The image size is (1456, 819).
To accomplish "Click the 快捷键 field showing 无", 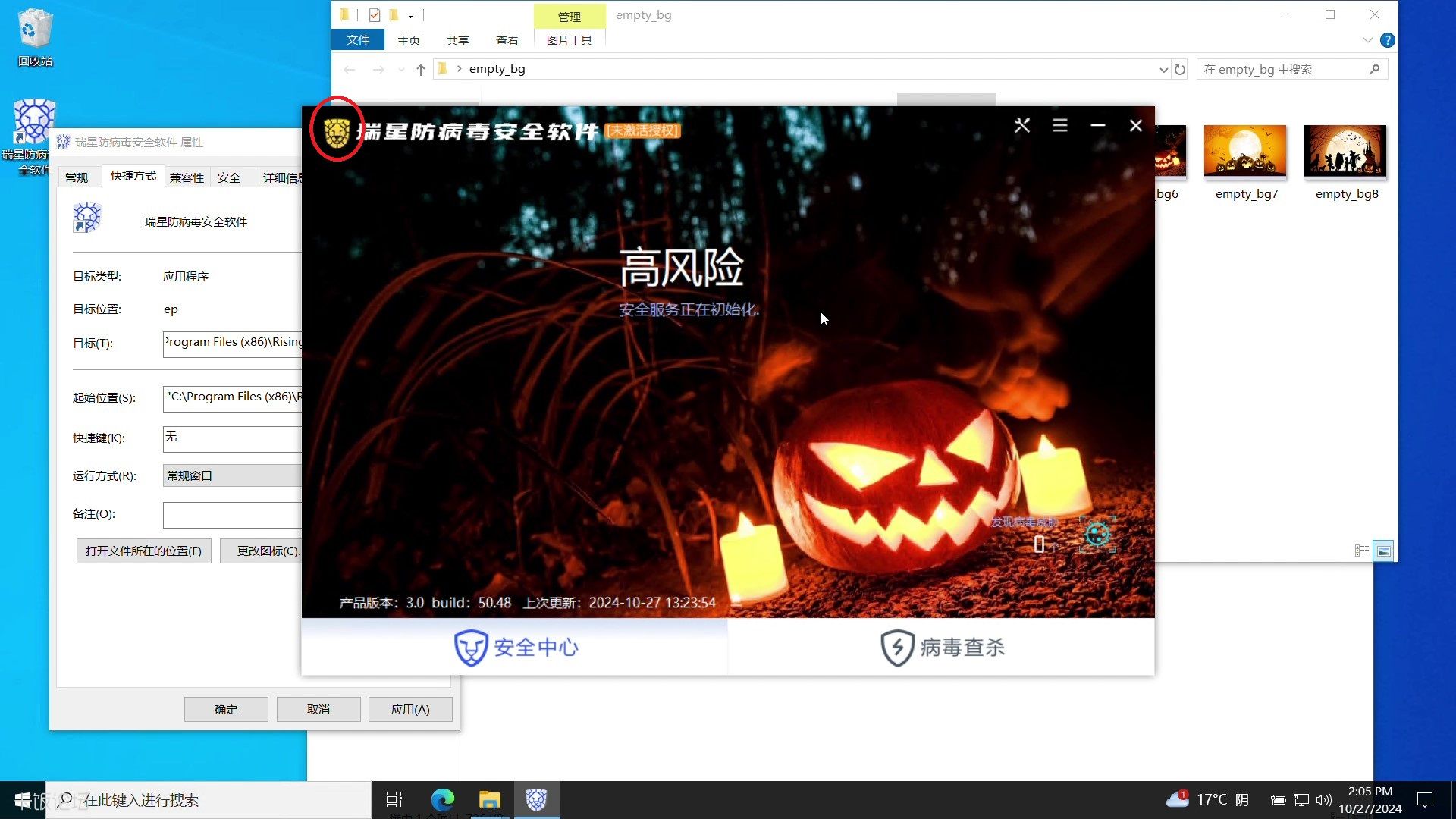I will click(x=233, y=438).
